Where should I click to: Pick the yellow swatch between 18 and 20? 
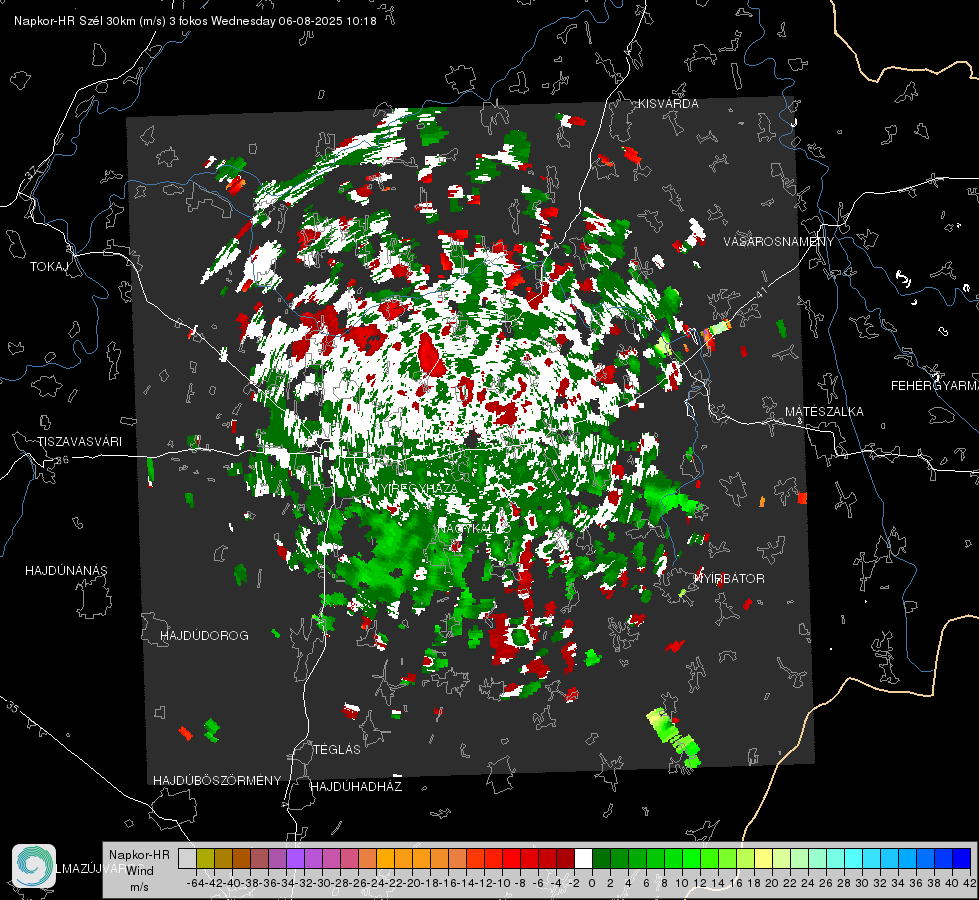[763, 858]
